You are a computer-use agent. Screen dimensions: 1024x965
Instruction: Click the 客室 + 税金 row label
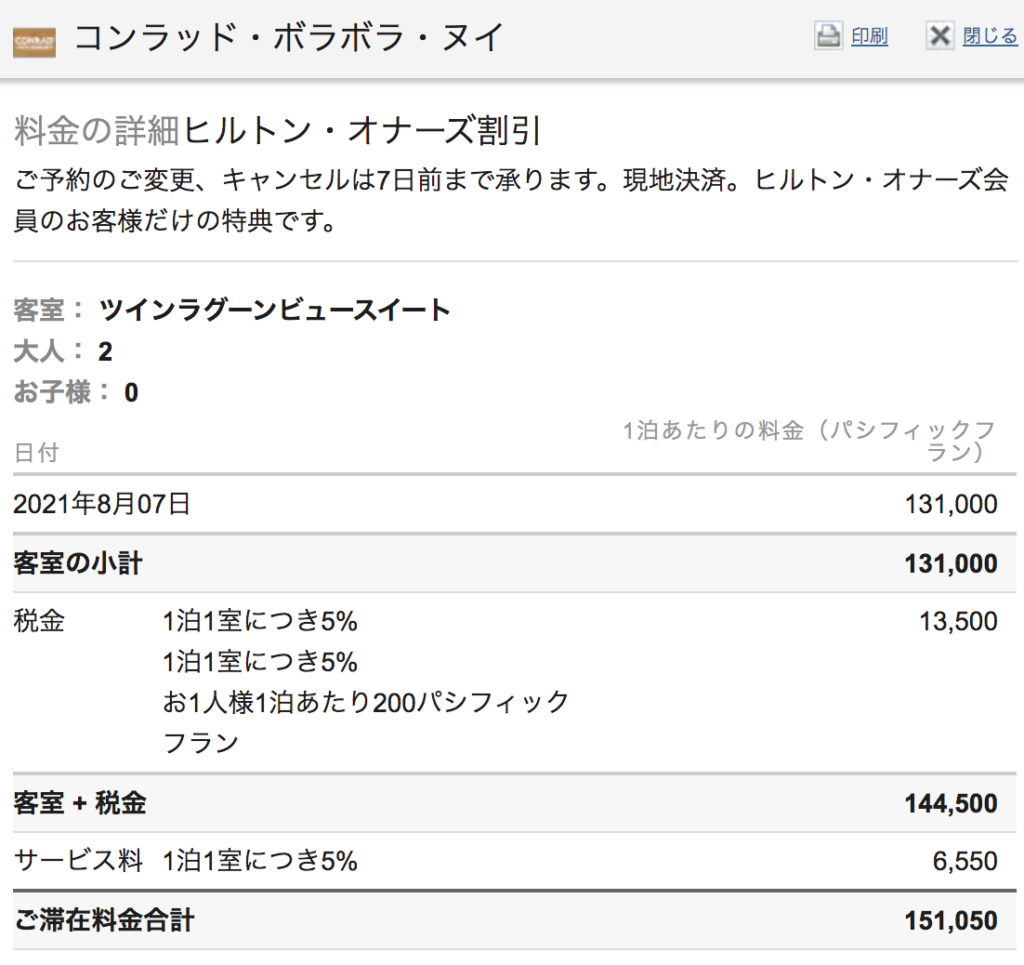click(79, 803)
